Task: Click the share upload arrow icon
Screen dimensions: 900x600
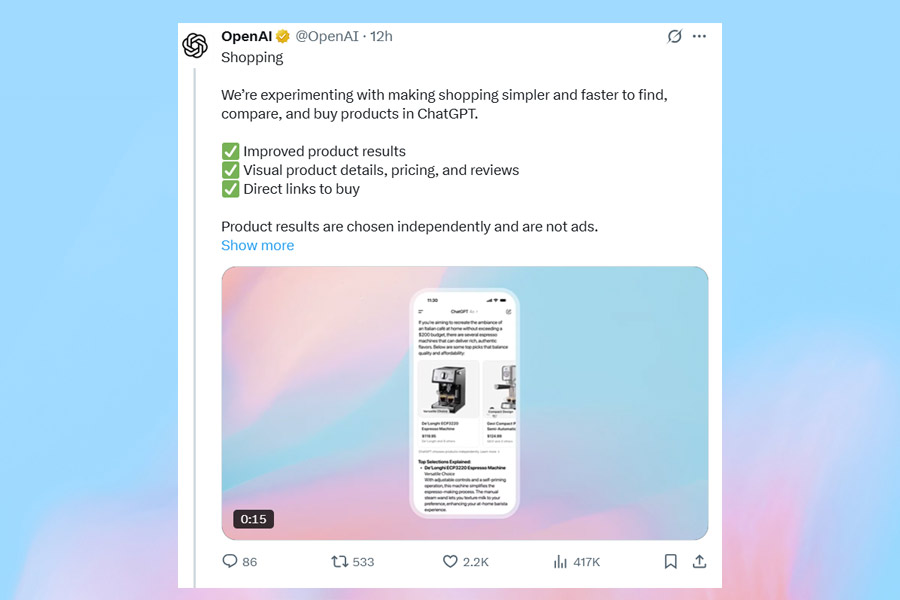Action: [x=699, y=561]
